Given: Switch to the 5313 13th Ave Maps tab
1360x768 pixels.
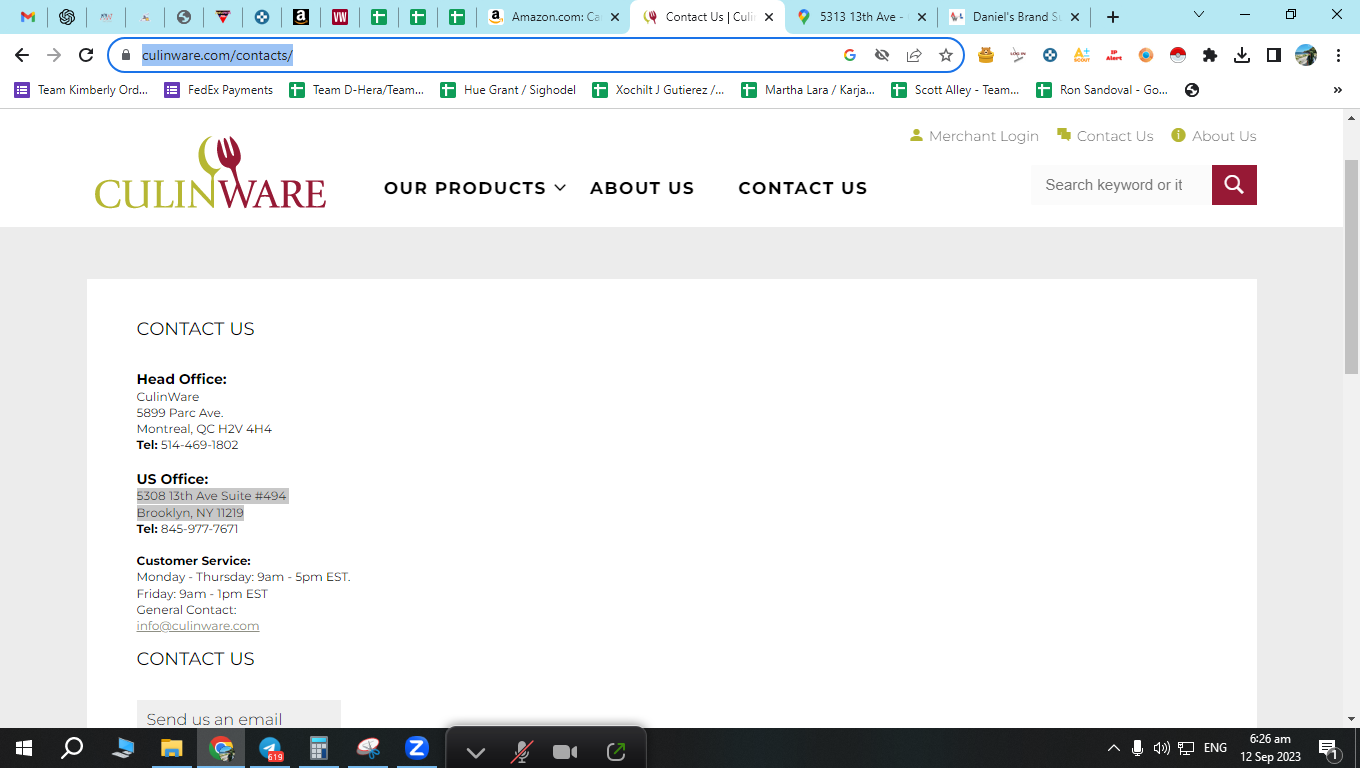Looking at the screenshot, I should click(862, 17).
